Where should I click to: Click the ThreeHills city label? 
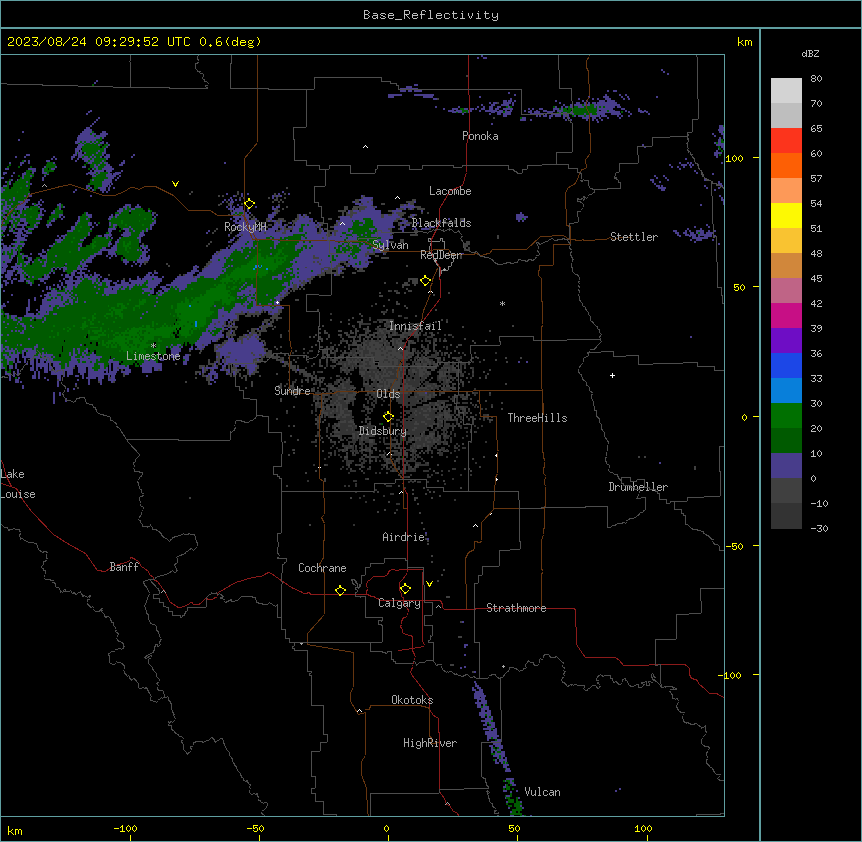coord(537,418)
